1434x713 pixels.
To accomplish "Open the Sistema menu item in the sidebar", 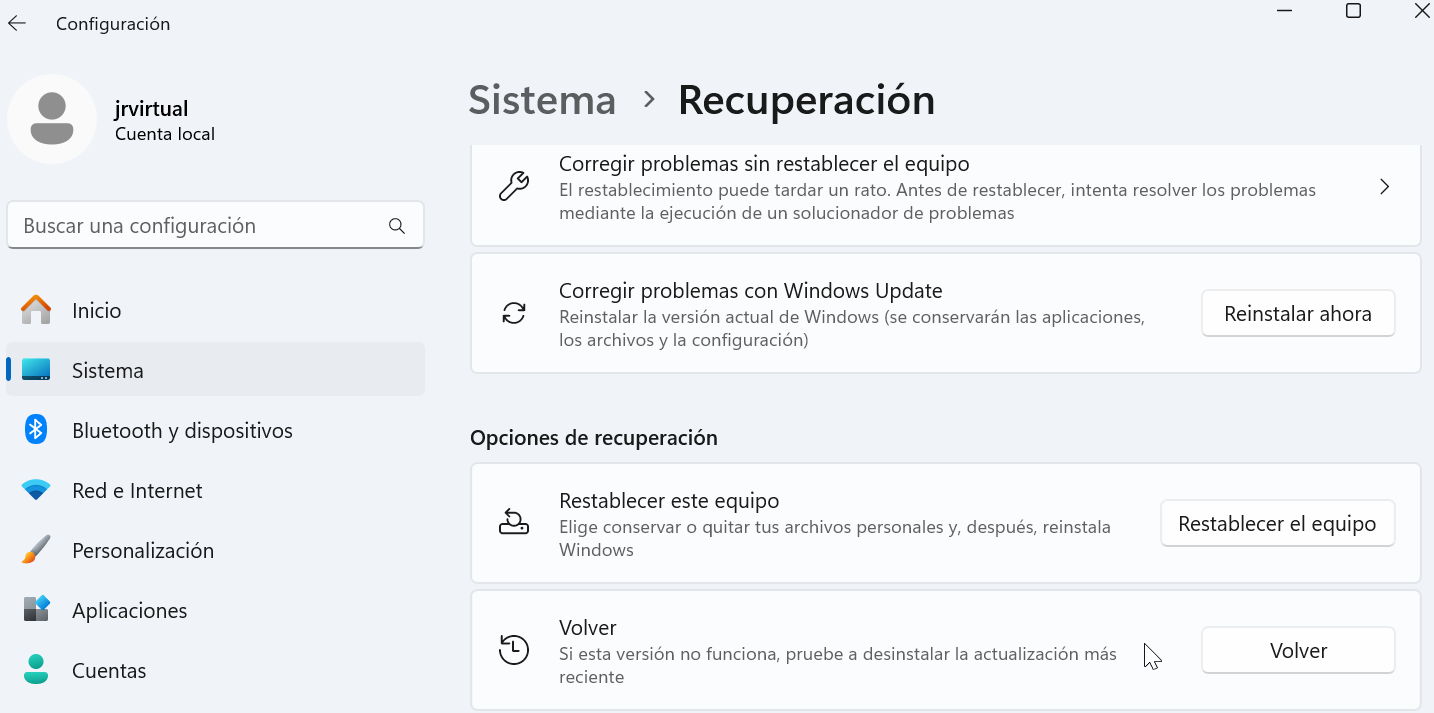I will (x=108, y=371).
